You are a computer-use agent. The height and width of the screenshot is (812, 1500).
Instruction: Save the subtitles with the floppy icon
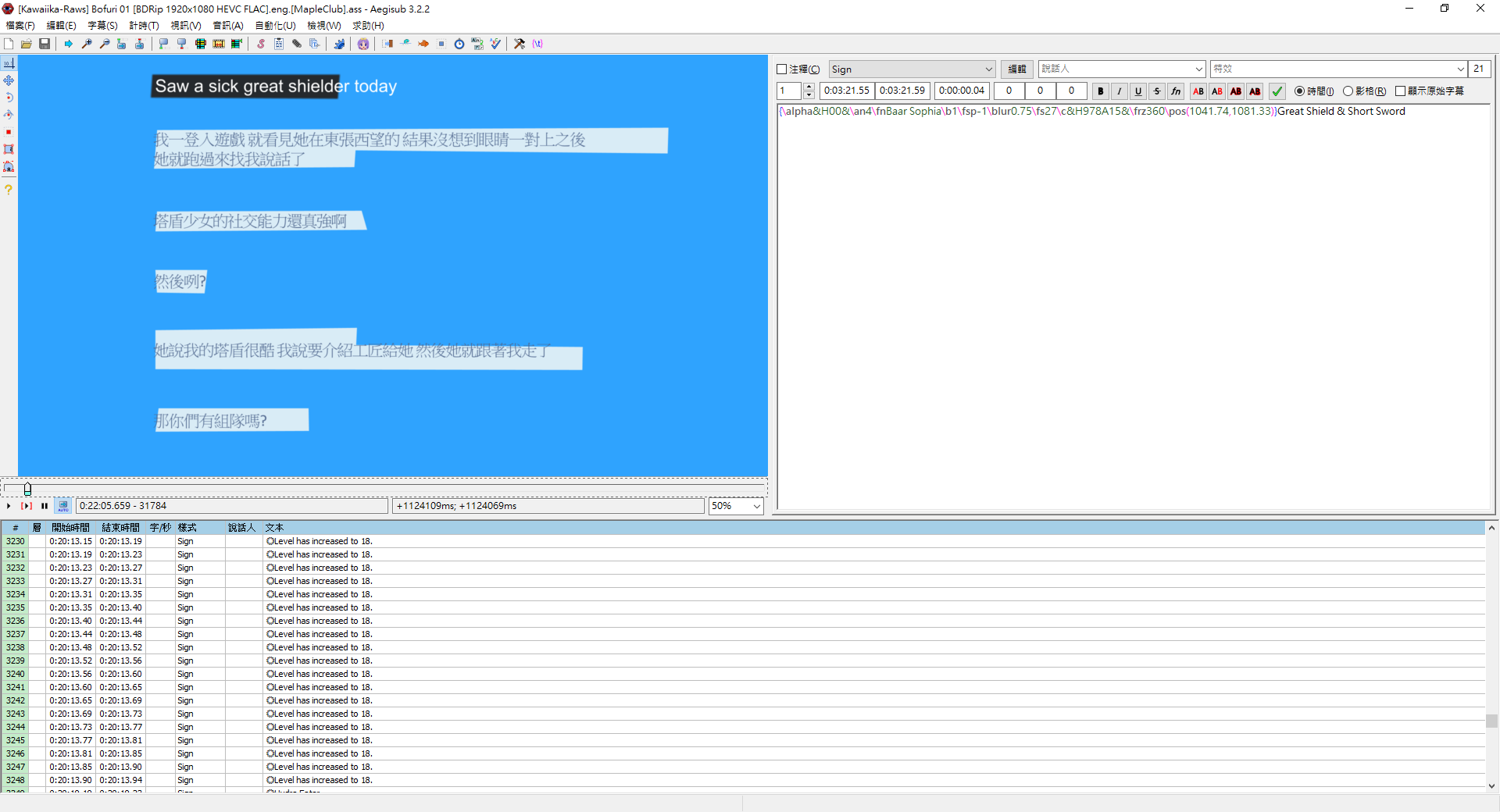45,44
